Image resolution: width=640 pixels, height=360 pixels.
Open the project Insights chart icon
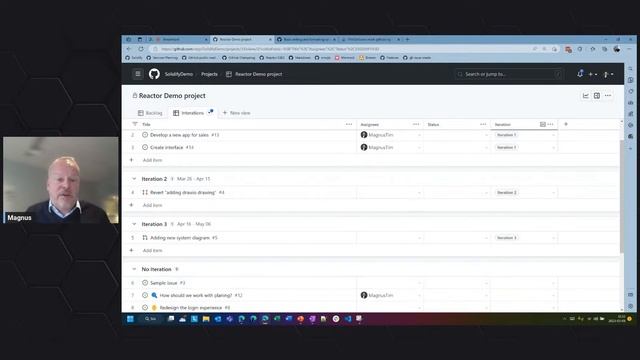click(586, 96)
